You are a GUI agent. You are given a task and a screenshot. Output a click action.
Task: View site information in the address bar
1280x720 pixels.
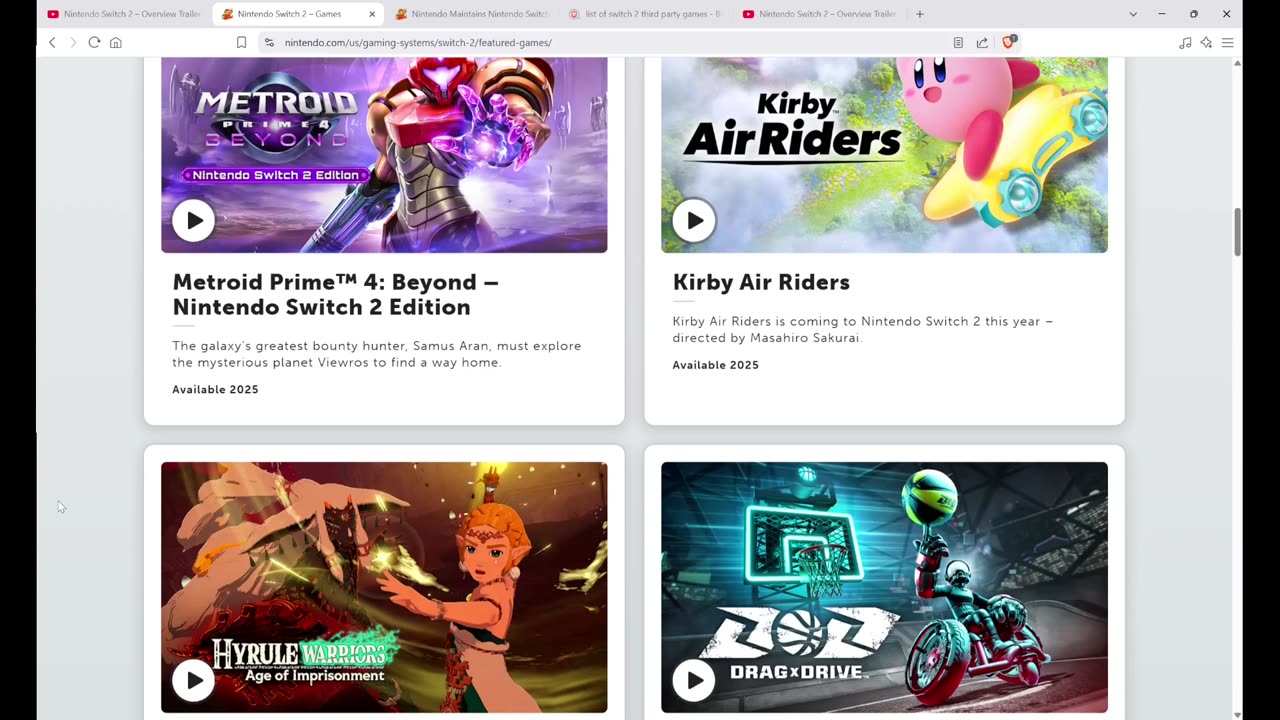[x=268, y=42]
